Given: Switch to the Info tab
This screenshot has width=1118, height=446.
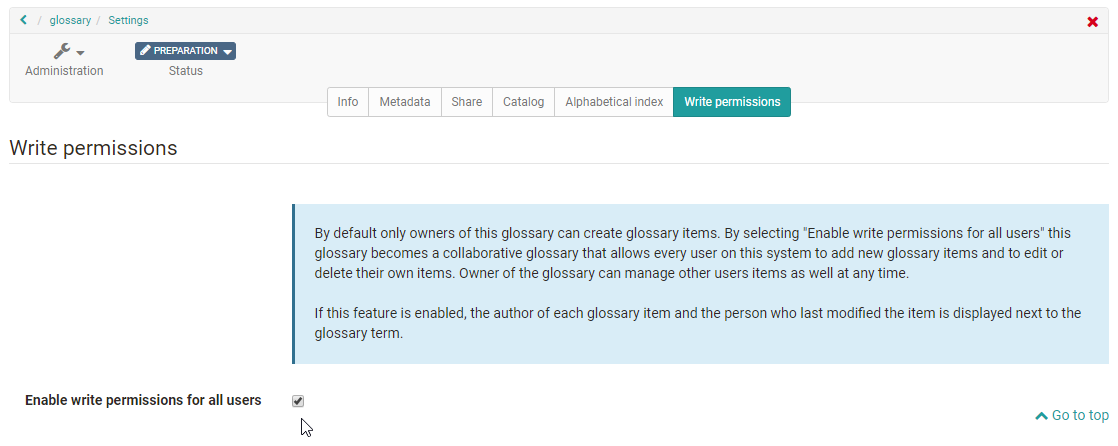Looking at the screenshot, I should (348, 102).
